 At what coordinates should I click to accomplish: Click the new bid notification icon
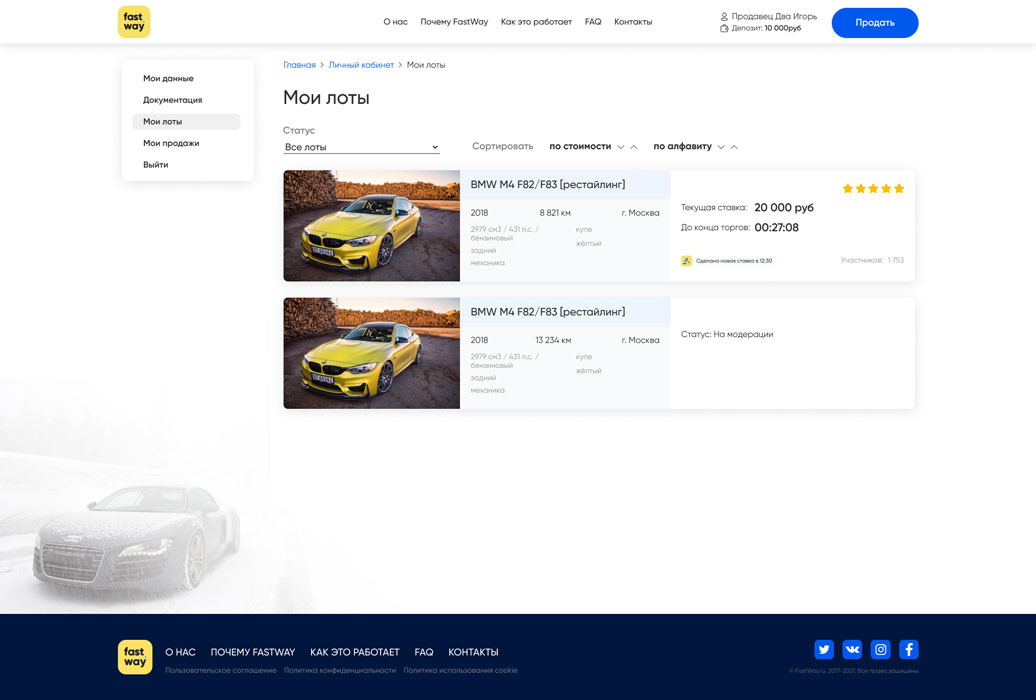687,261
